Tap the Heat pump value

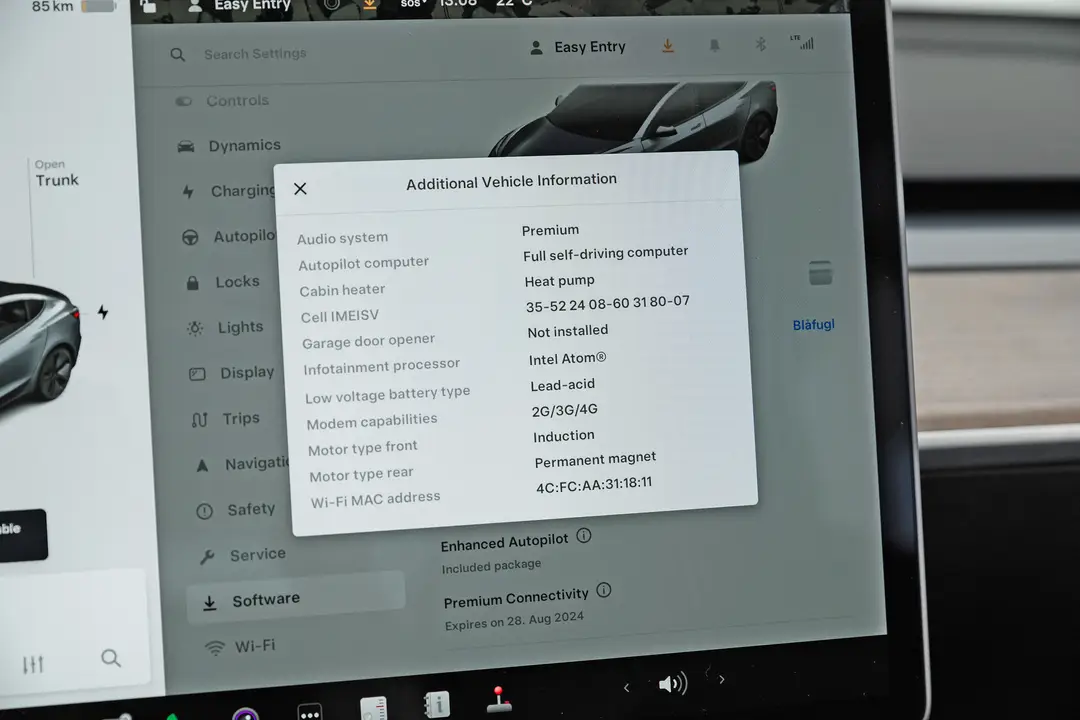[x=559, y=281]
